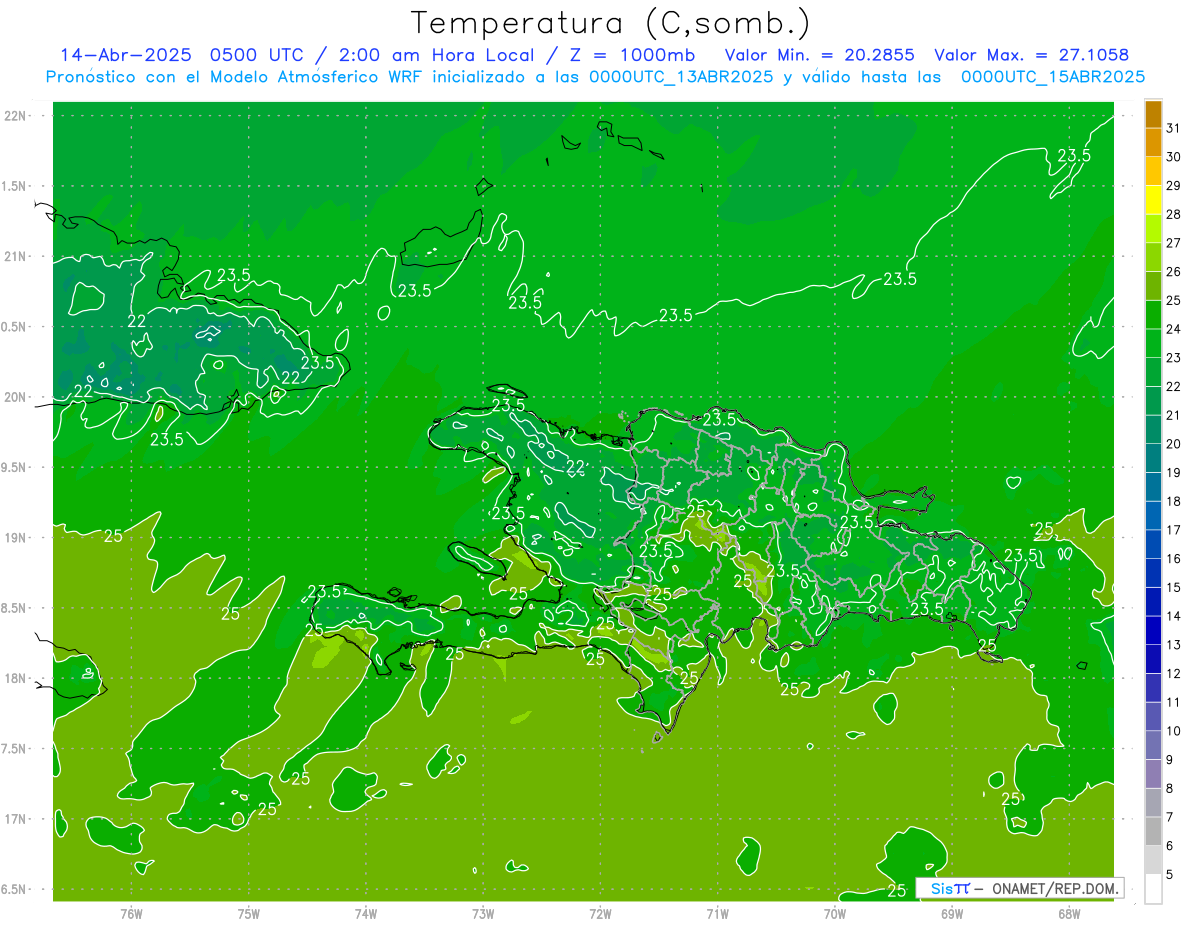Select the legend value 5

pos(1170,875)
